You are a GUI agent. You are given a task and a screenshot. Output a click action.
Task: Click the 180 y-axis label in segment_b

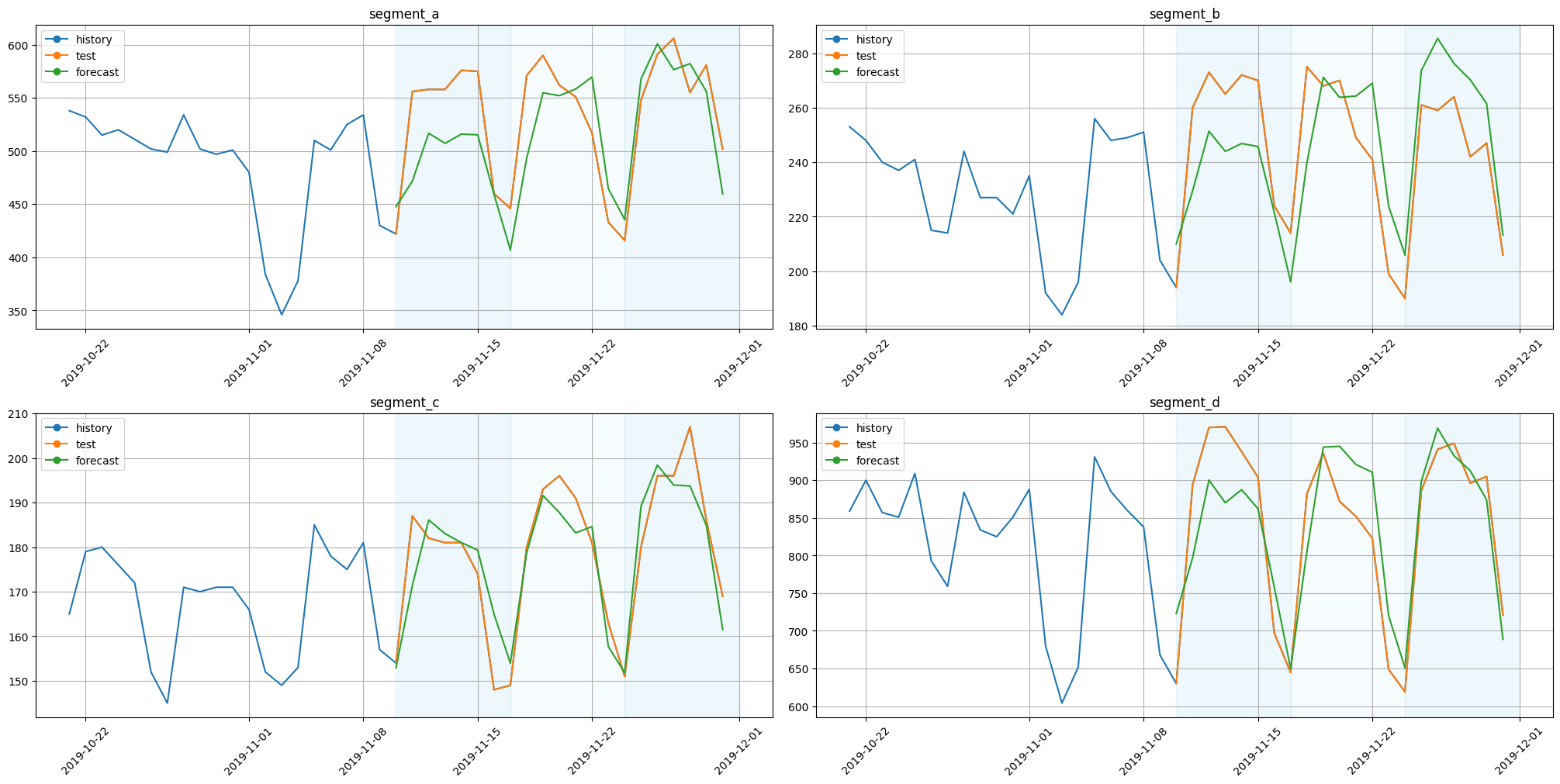tap(800, 326)
